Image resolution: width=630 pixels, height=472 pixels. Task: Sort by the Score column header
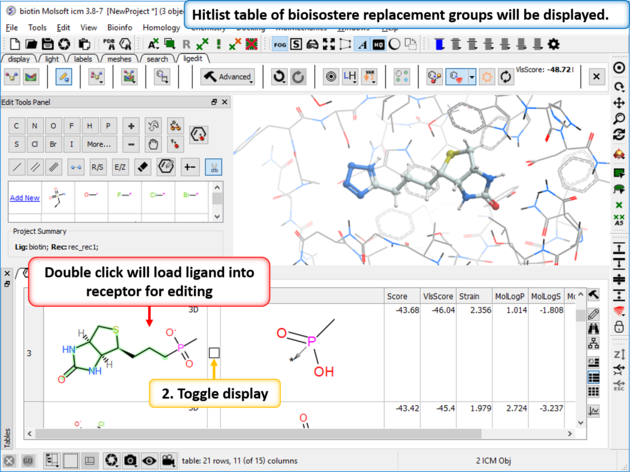397,296
